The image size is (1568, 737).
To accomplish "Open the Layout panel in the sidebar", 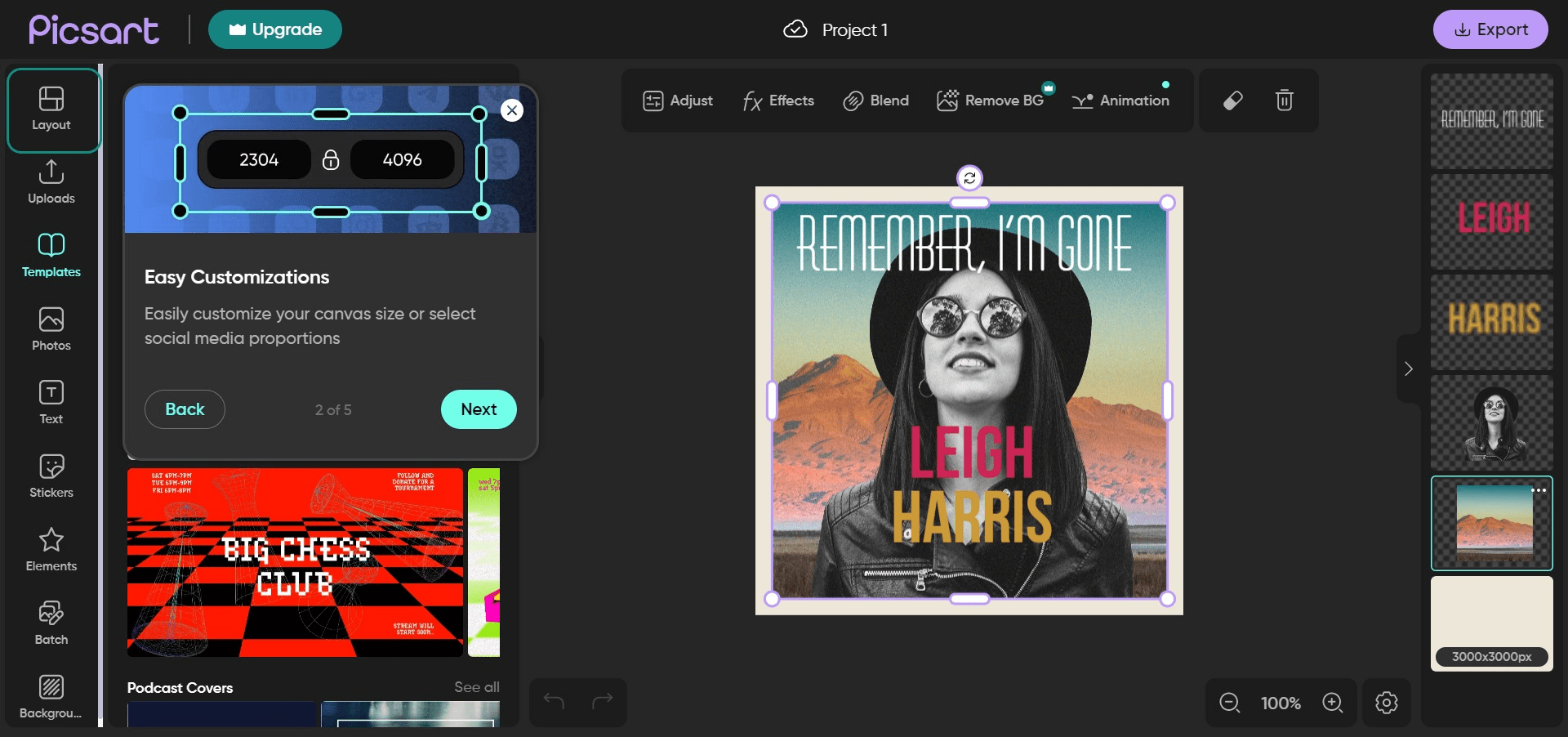I will [x=51, y=109].
